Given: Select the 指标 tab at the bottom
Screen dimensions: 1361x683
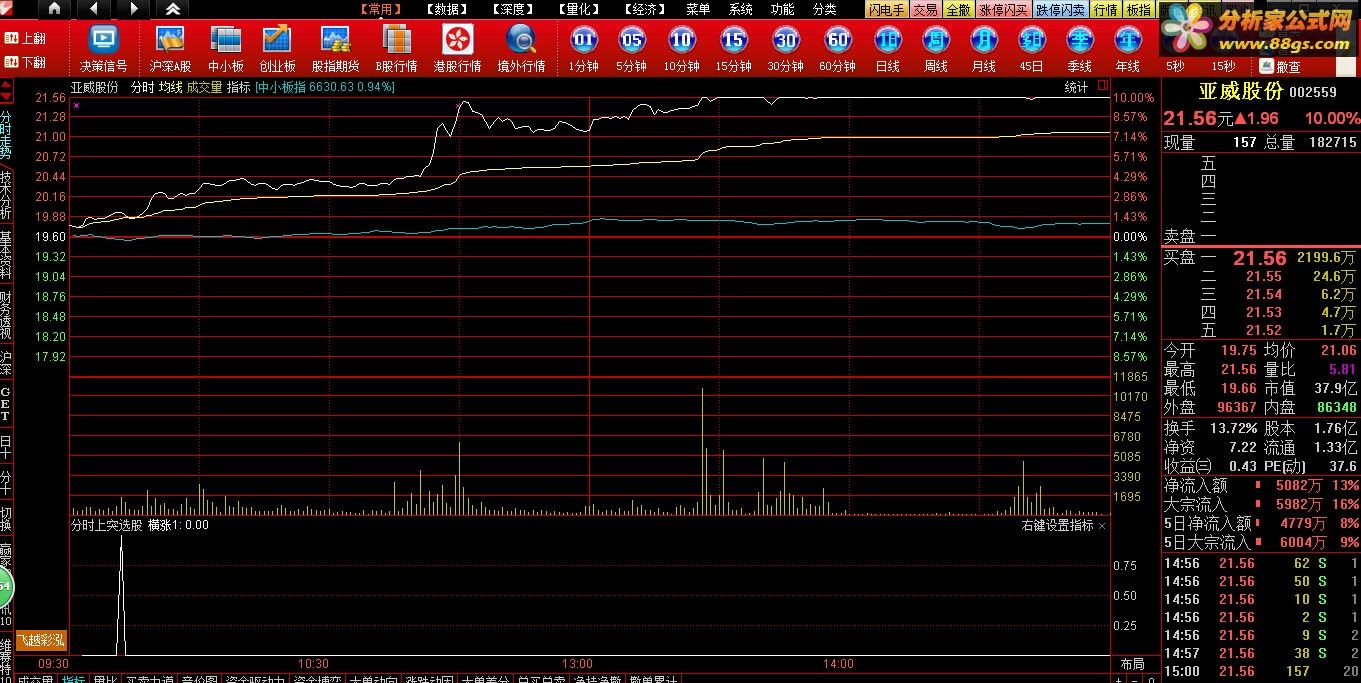Looking at the screenshot, I should pos(73,679).
